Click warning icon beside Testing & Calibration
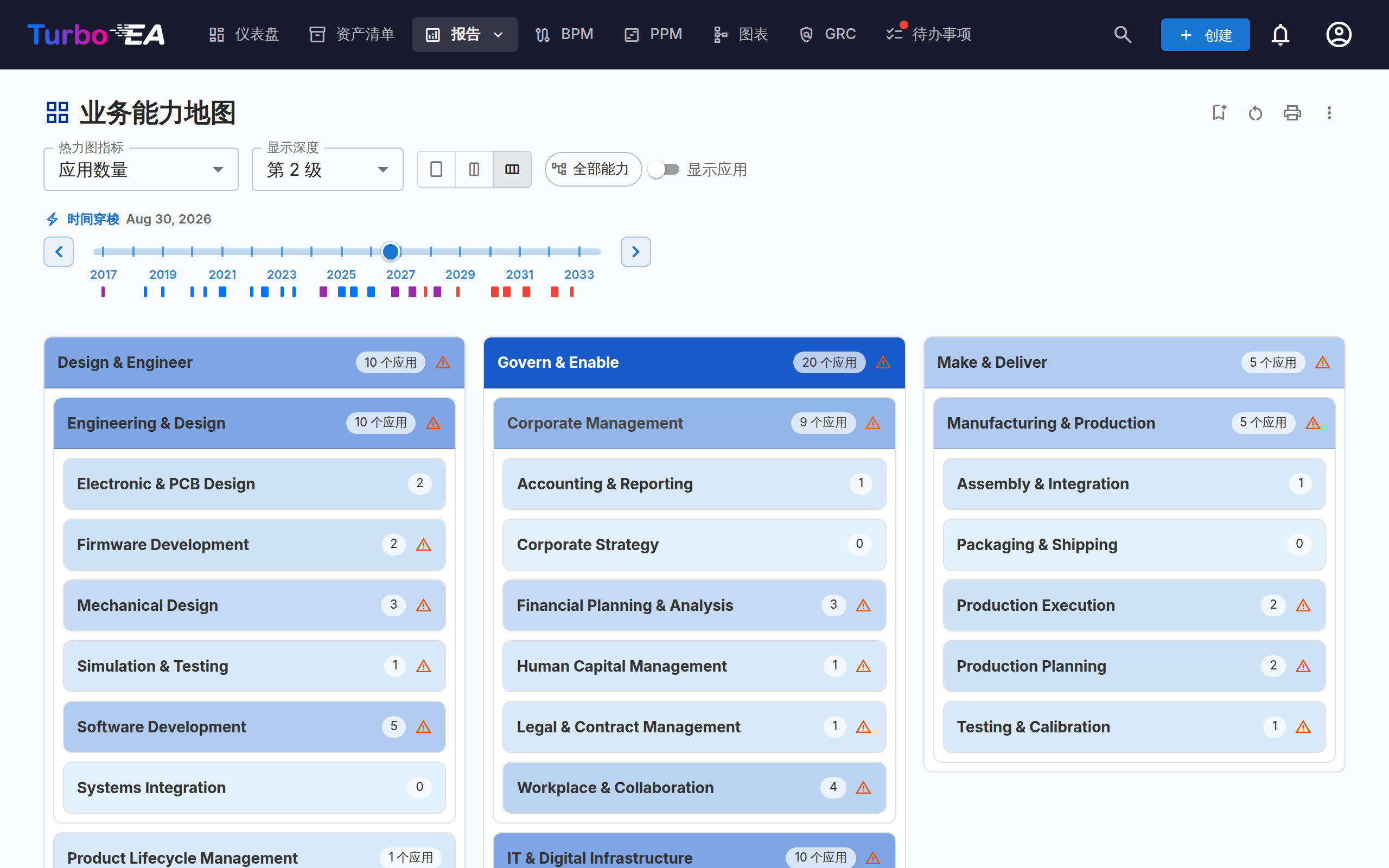1389x868 pixels. [x=1303, y=727]
